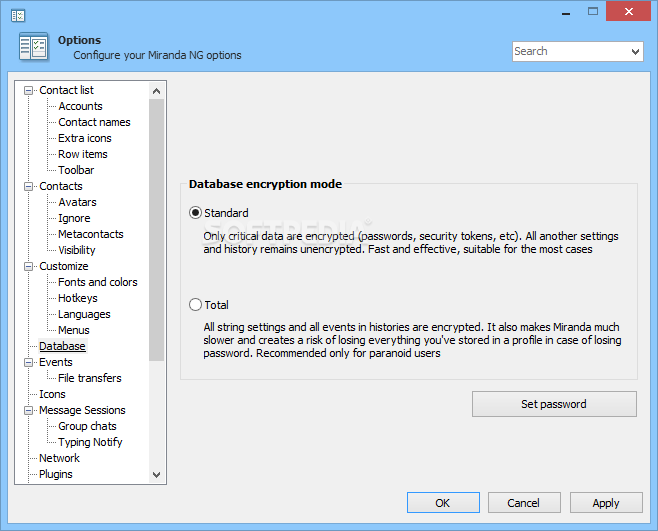Select Extra icons in the tree
Viewport: 658px width, 531px height.
pyautogui.click(x=85, y=138)
